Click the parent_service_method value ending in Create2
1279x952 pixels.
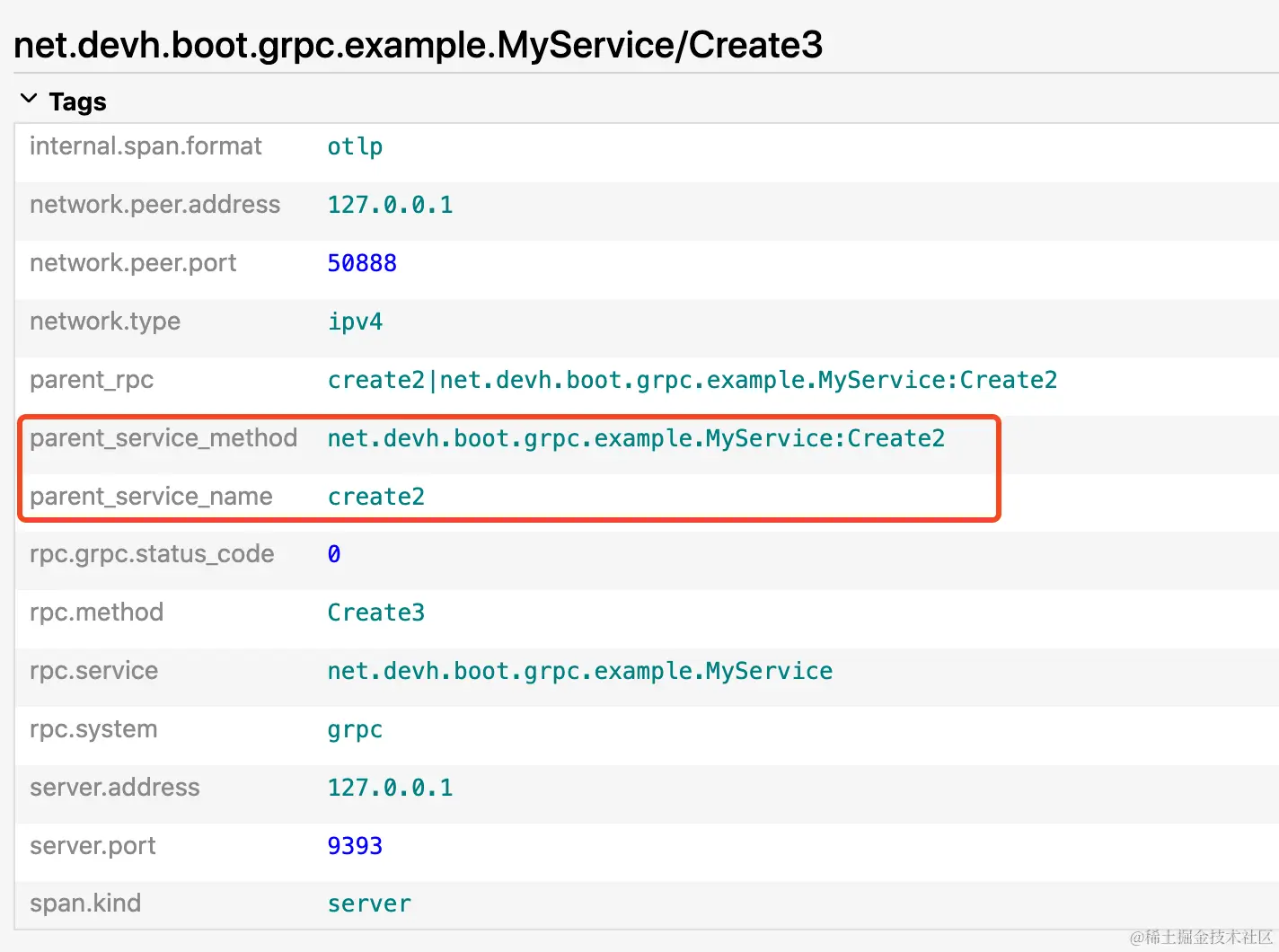(636, 438)
